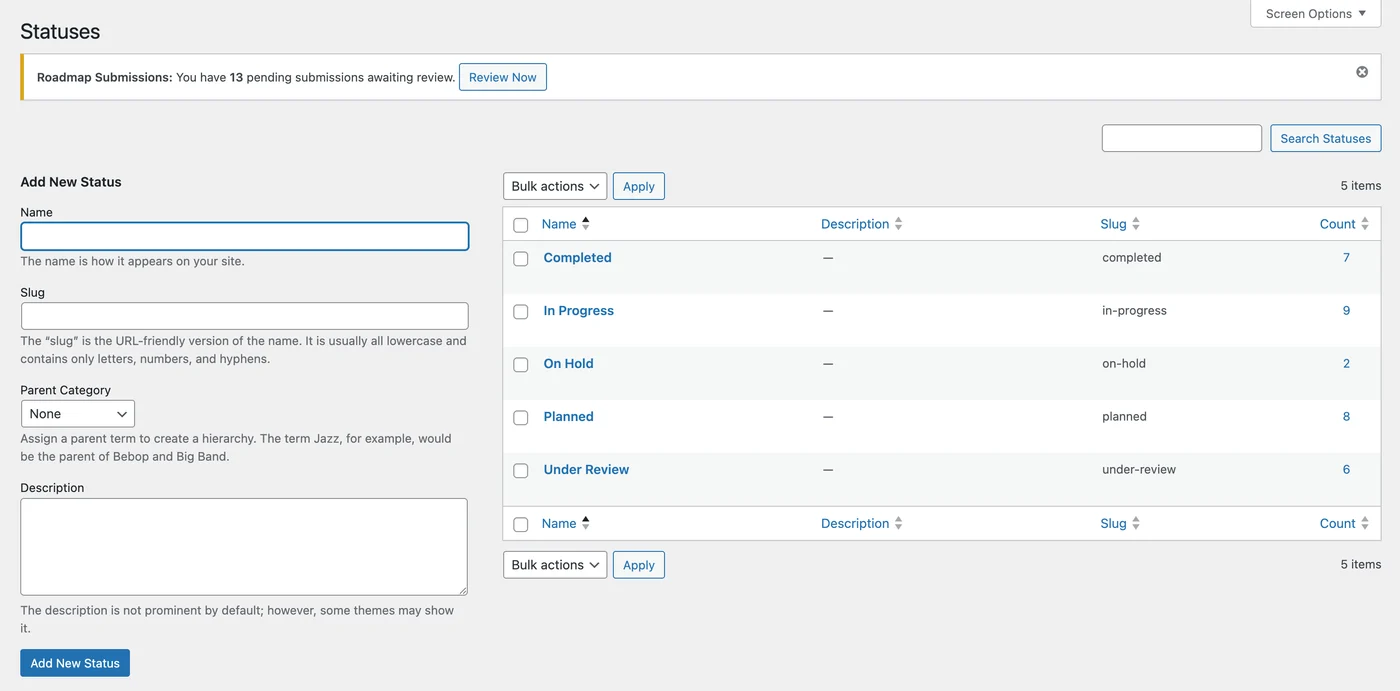Open the Under Review status link
The width and height of the screenshot is (1400, 691).
pyautogui.click(x=587, y=469)
